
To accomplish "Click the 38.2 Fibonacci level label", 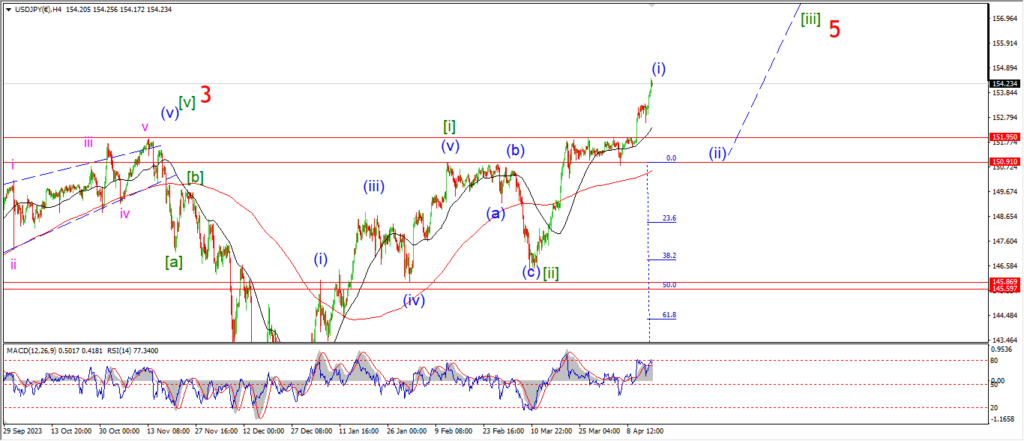I will [x=669, y=256].
